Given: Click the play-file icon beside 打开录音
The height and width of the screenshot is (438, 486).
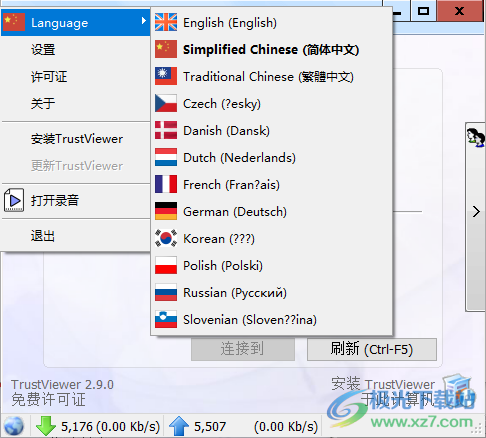Looking at the screenshot, I should pos(14,200).
